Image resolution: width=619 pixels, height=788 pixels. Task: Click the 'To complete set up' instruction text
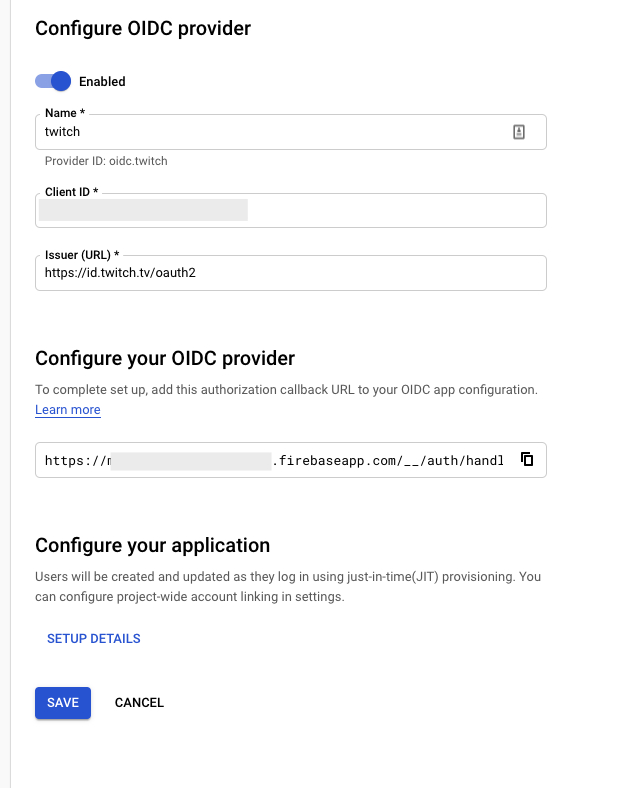[x=286, y=389]
